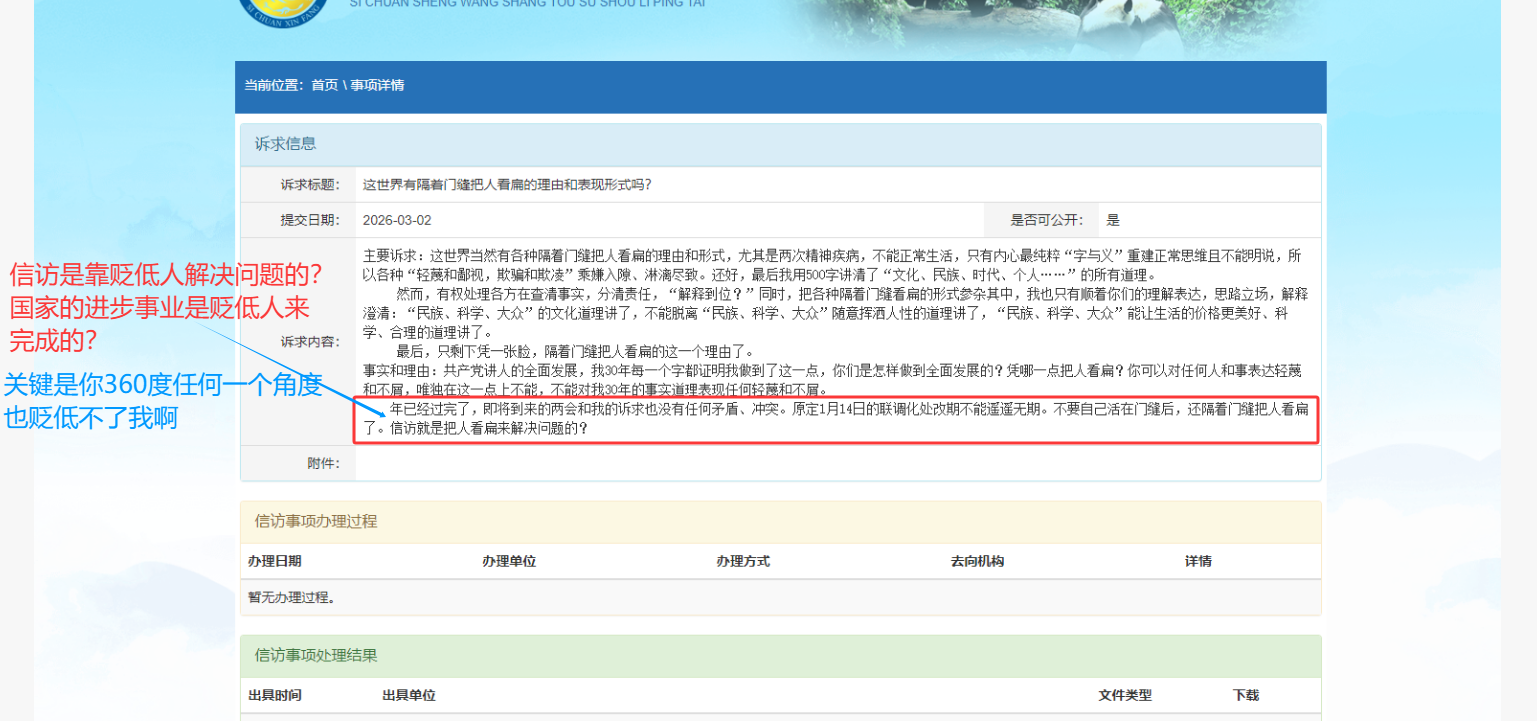1537x721 pixels.
Task: Click 事项详情 in the breadcrumb
Action: (377, 86)
